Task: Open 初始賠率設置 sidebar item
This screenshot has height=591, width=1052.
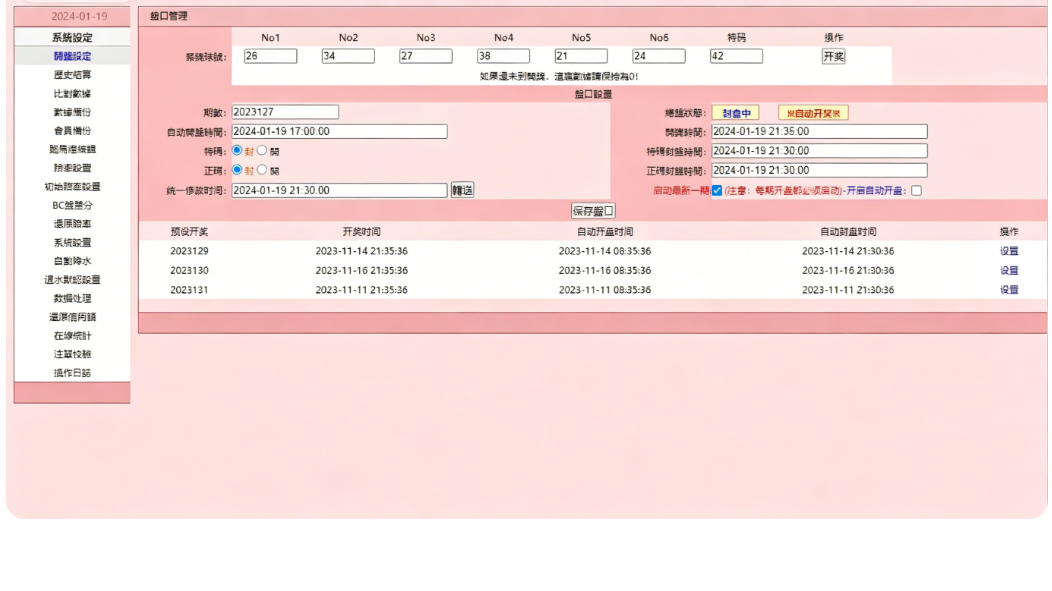Action: tap(72, 186)
